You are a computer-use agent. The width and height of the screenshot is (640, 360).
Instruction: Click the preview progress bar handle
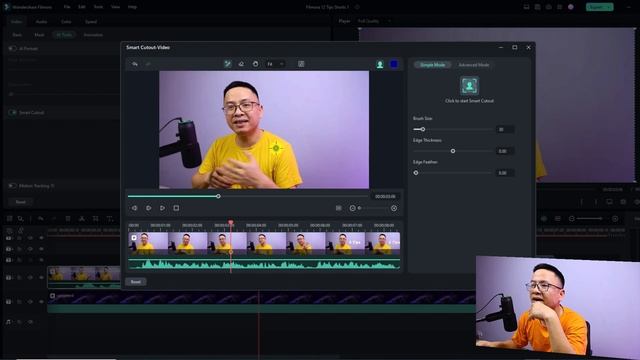(x=218, y=196)
